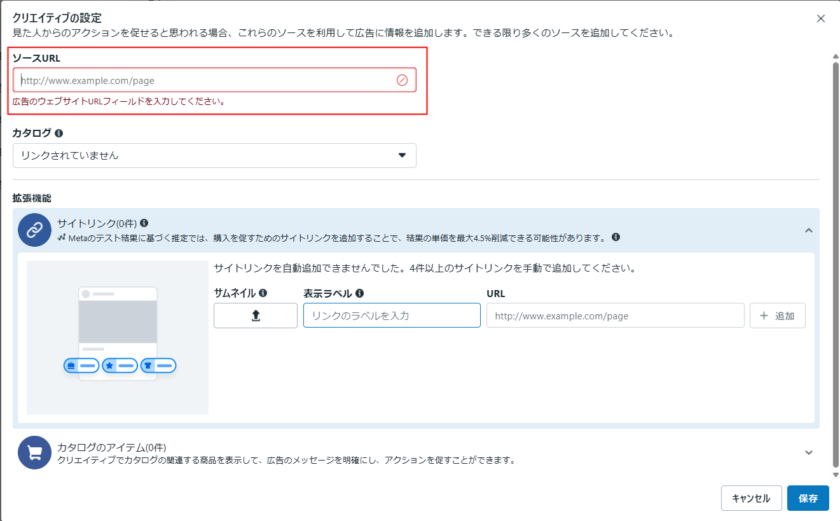Click the sitelink ad preview thumbnail
Screen dimensions: 840x521
118,337
